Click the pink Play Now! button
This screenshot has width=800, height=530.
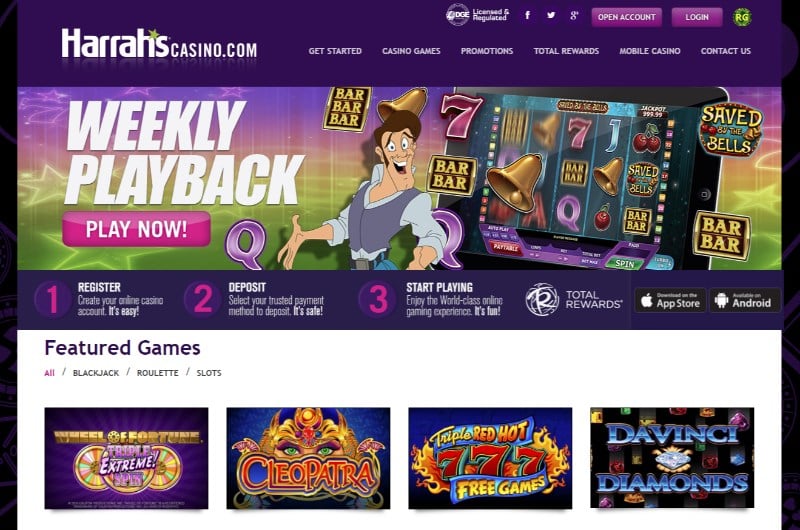click(136, 229)
